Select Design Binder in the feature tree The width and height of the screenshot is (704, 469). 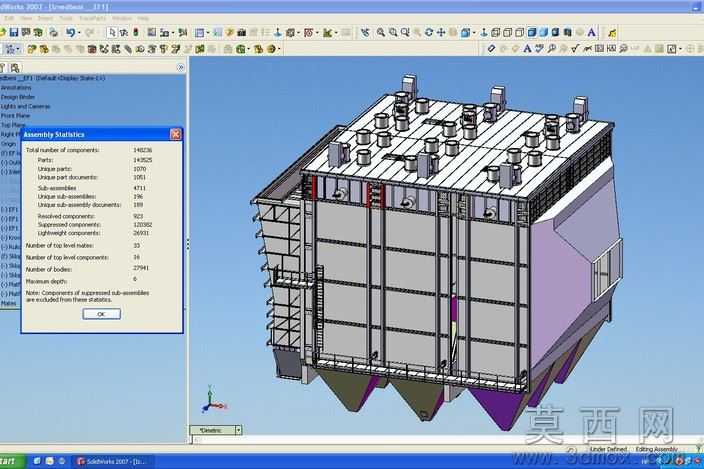[x=18, y=97]
